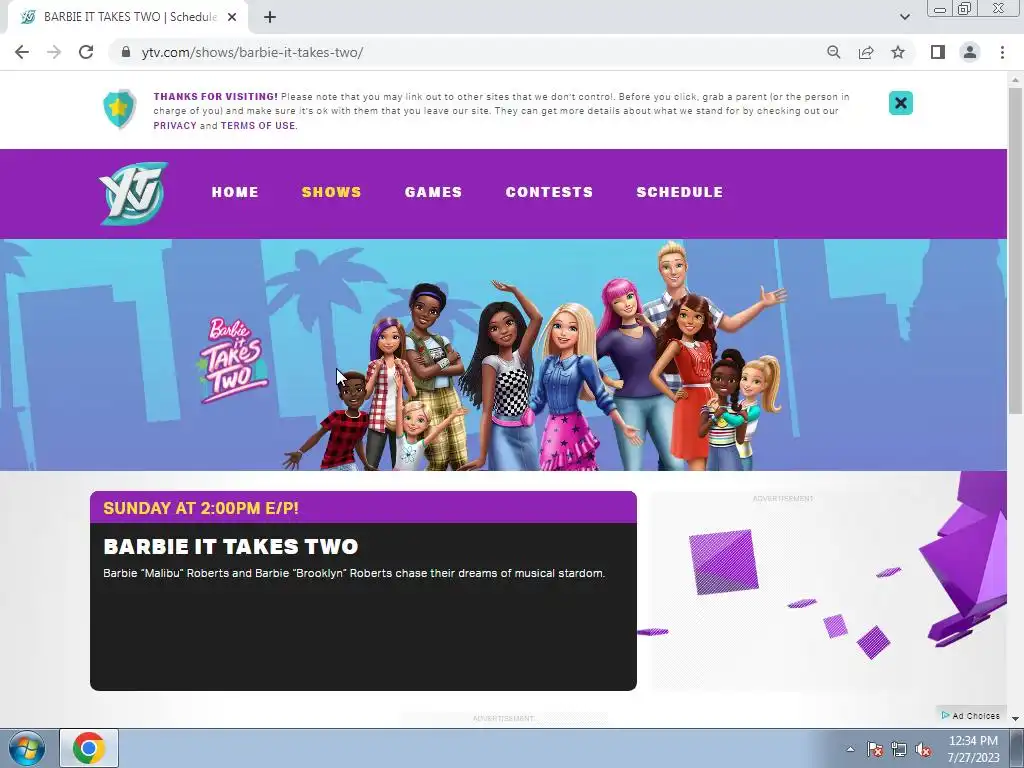The width and height of the screenshot is (1024, 768).
Task: Click the network tray icon
Action: pos(899,749)
